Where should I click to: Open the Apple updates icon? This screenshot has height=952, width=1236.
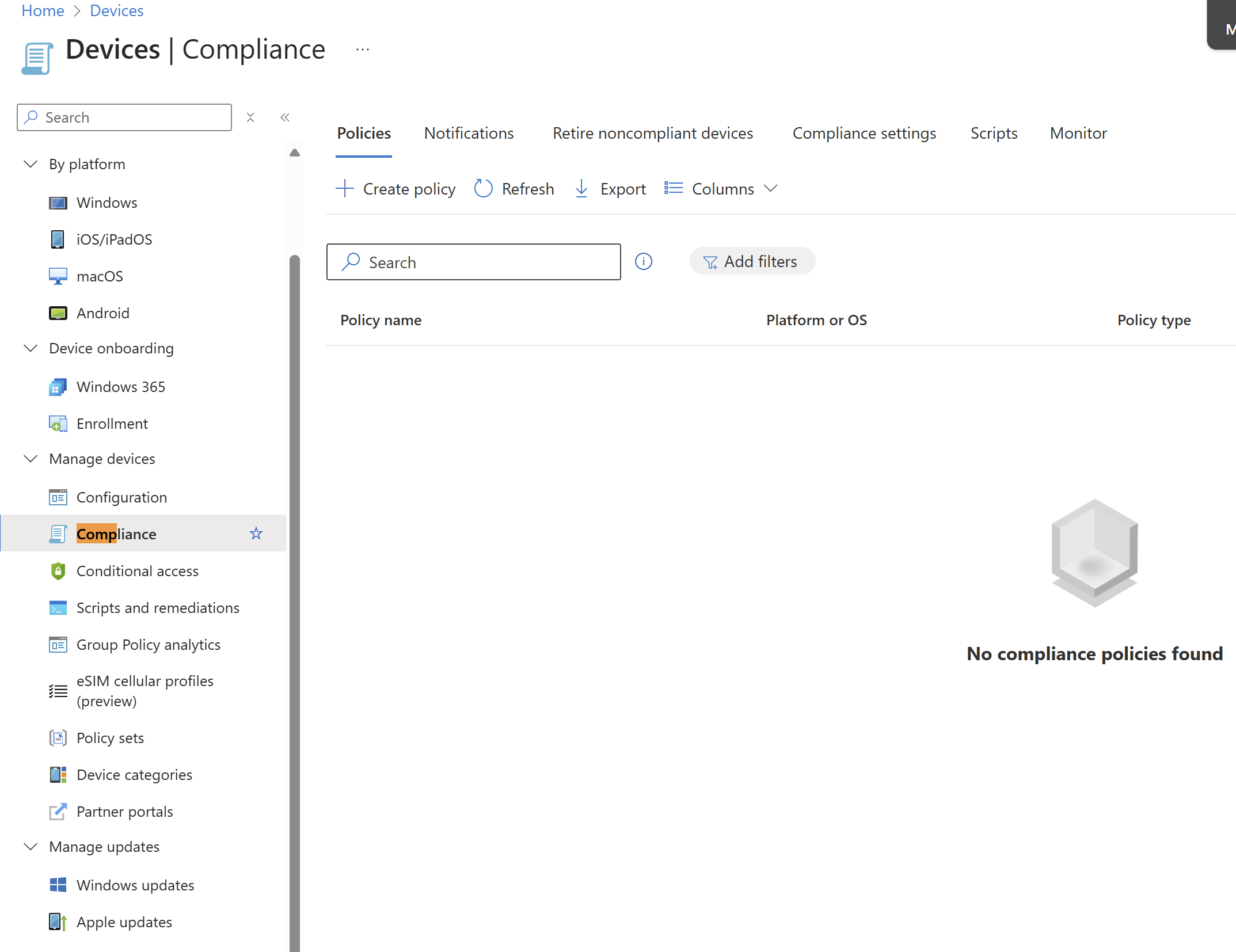[x=58, y=922]
